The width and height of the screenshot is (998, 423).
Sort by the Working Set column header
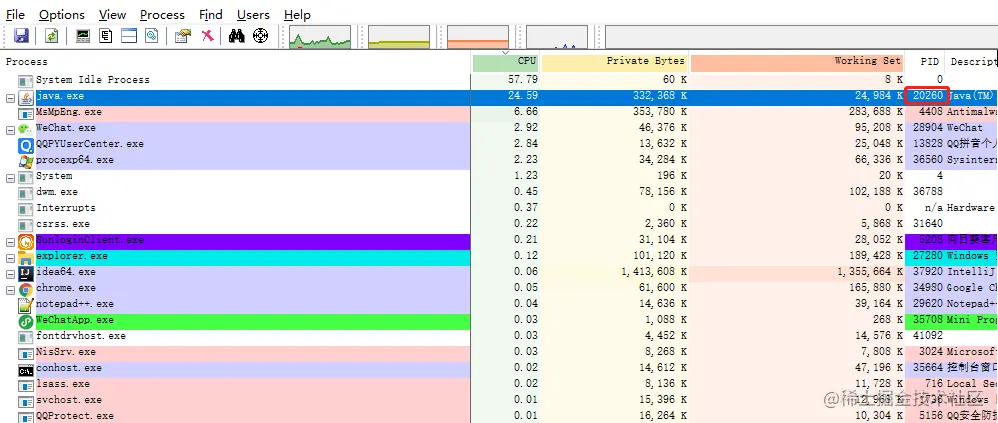coord(796,62)
